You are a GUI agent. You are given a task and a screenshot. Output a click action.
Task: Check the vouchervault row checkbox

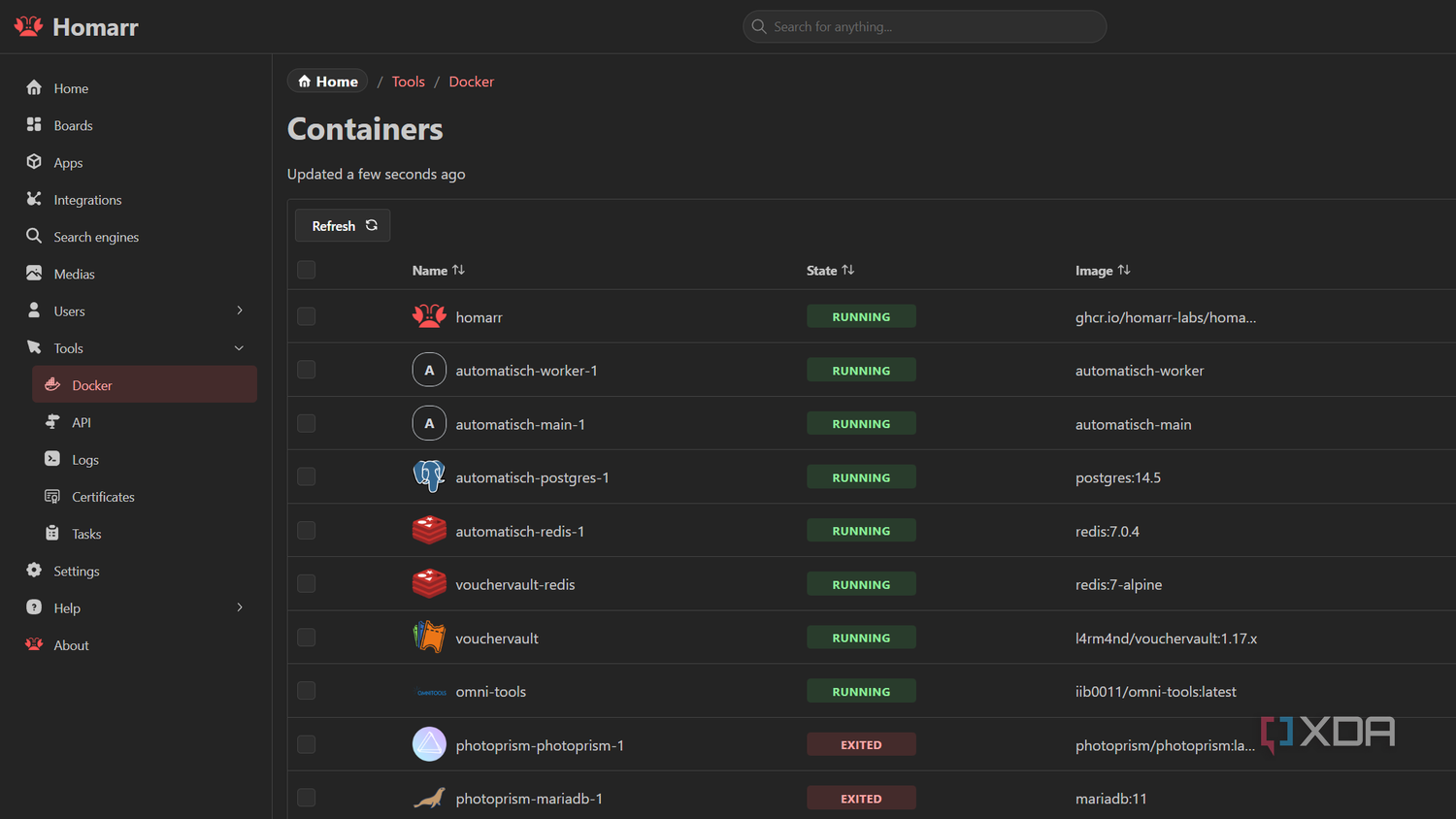point(306,637)
